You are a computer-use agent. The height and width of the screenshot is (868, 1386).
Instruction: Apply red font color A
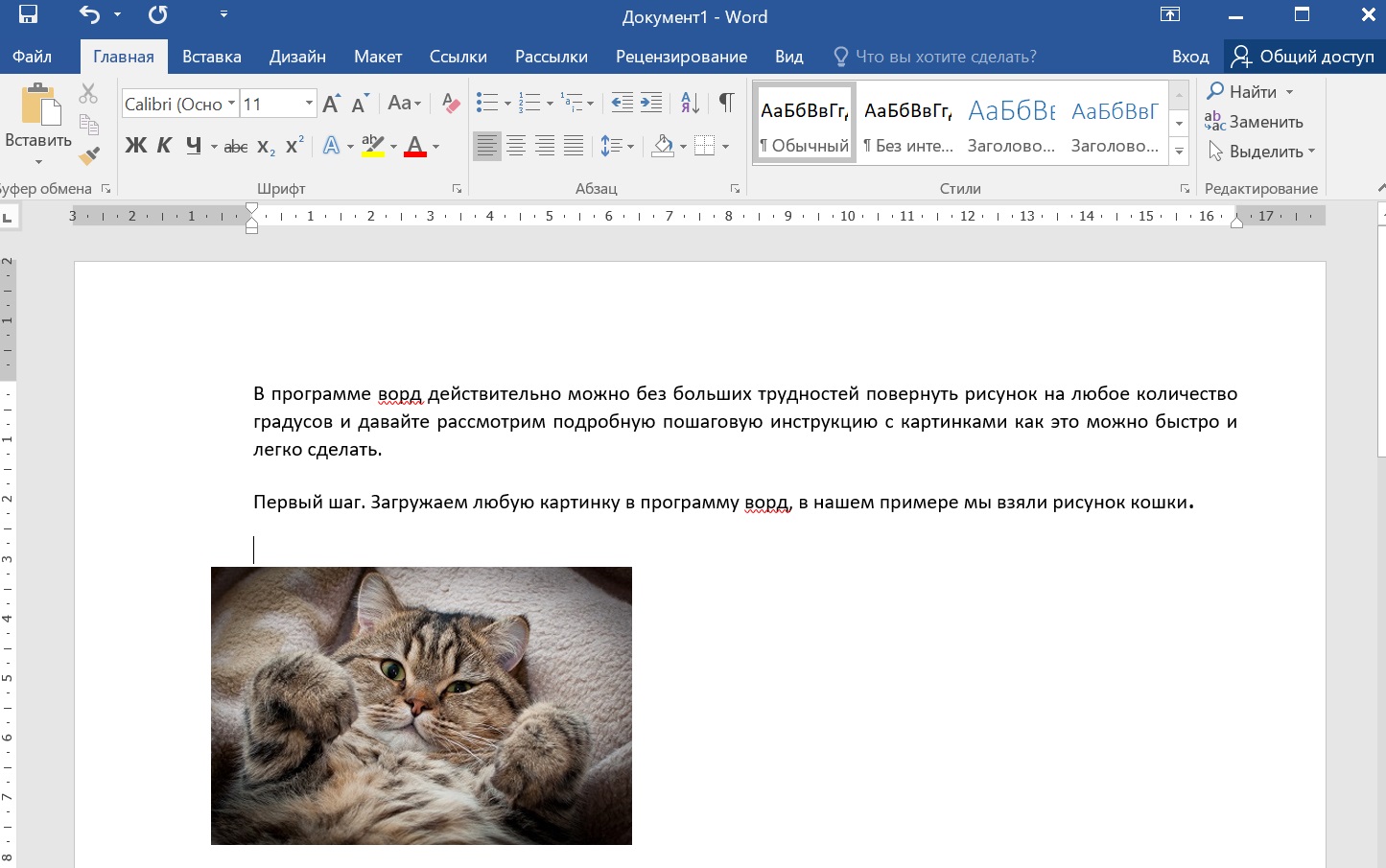click(415, 146)
